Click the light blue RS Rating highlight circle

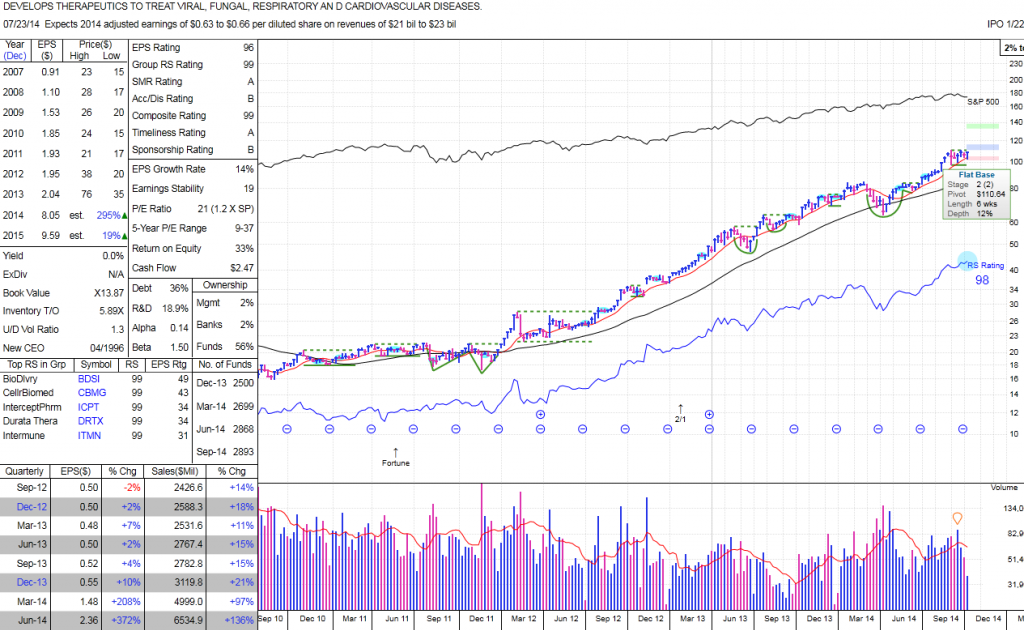coord(966,261)
